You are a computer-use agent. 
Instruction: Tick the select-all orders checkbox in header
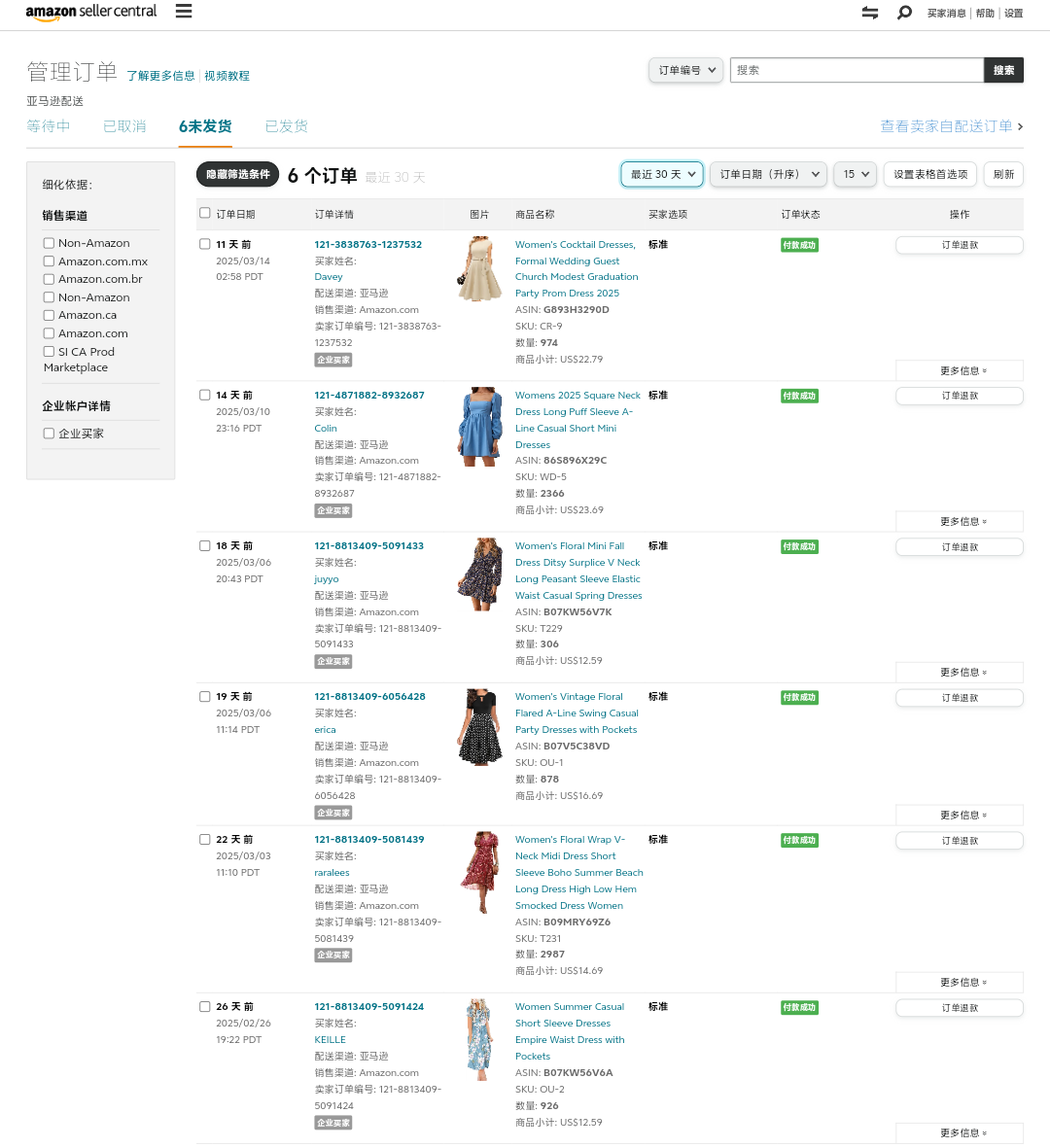pos(205,213)
